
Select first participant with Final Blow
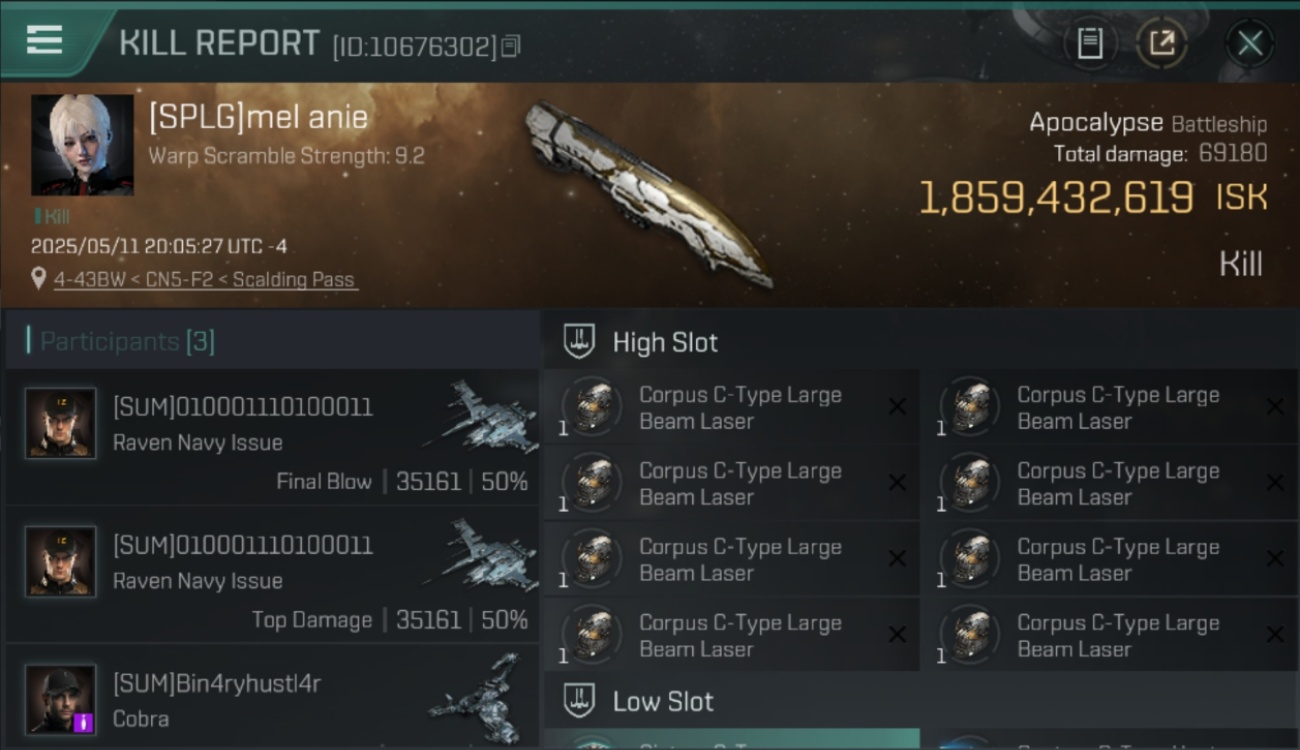pos(272,438)
